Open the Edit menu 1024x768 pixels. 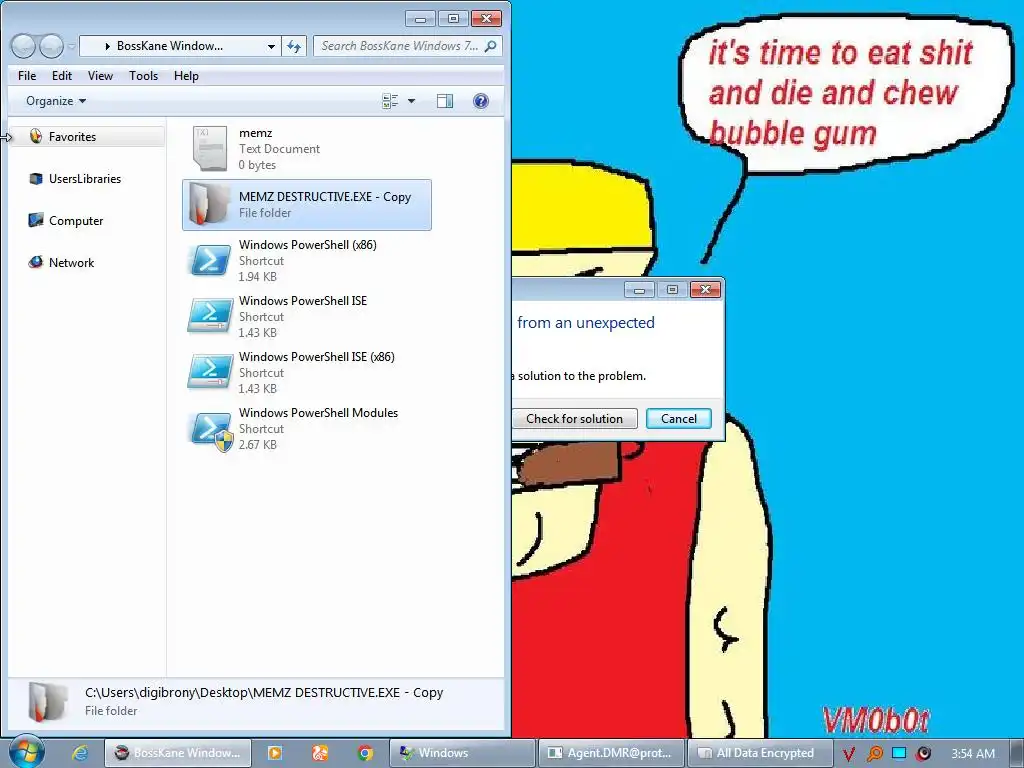[62, 76]
